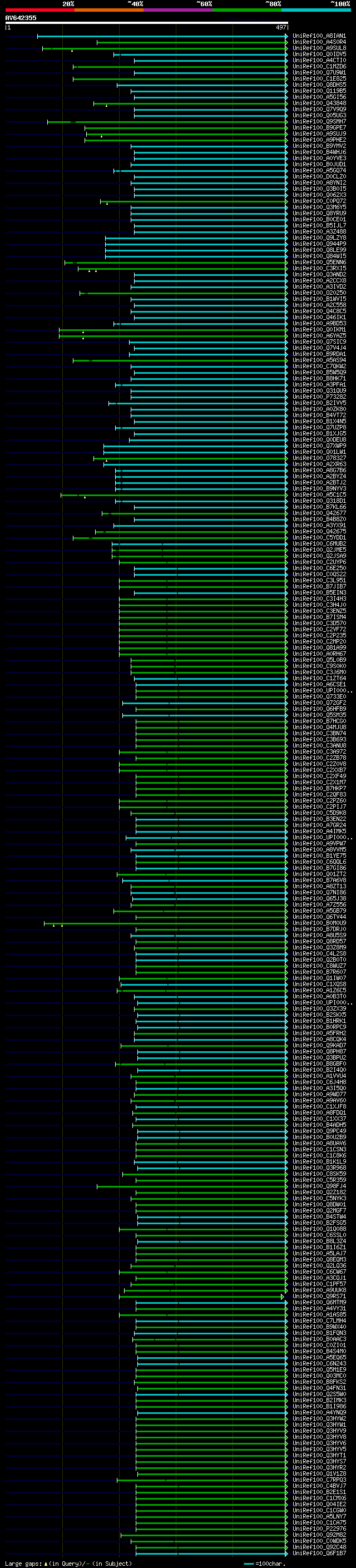This screenshot has height=1568, width=356.
Task: Select hit label UniRef100_A9PHE2
Action: [319, 140]
